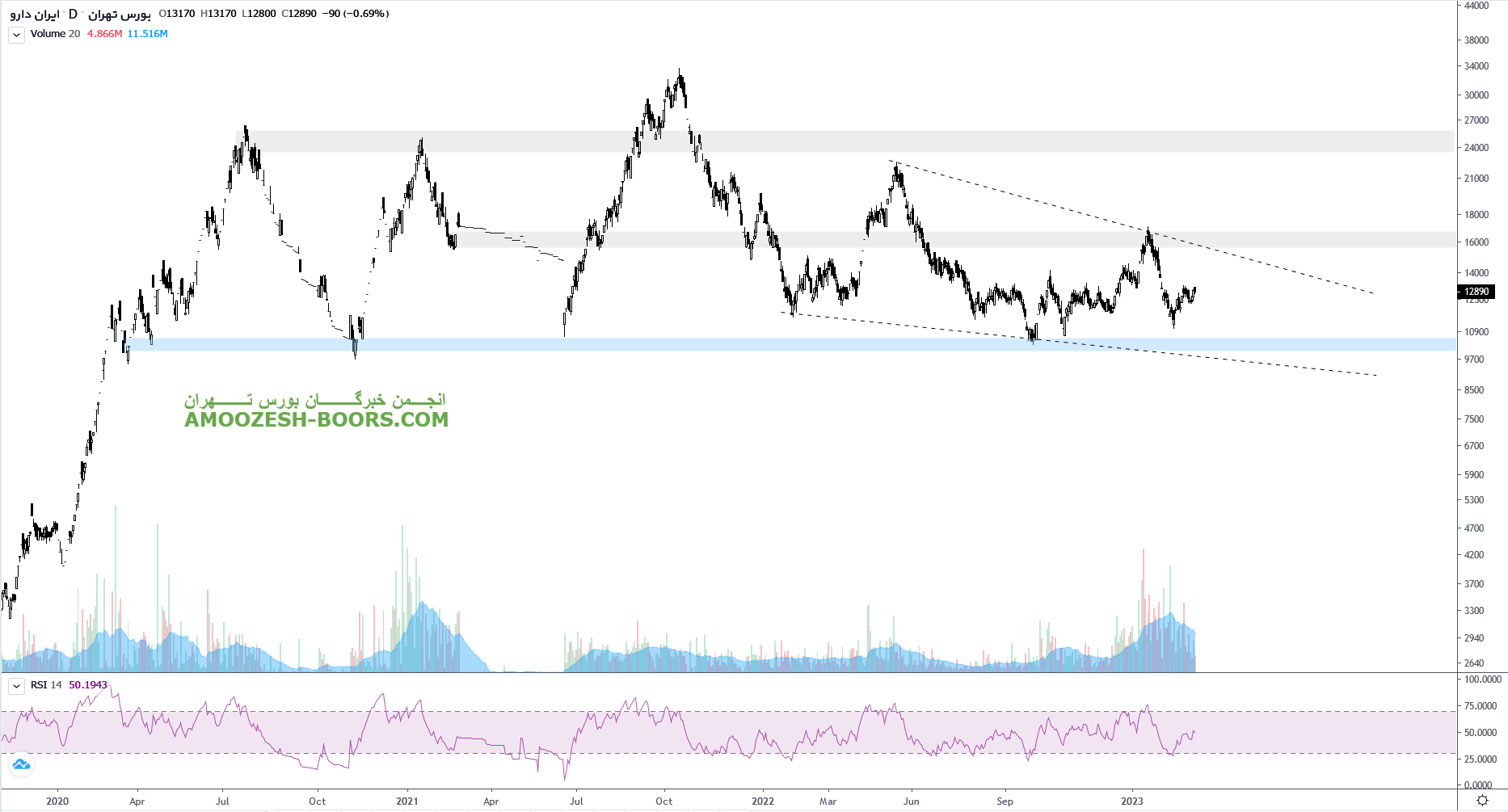The image size is (1508, 812).
Task: Select the RSI 14 indicator title
Action: pyautogui.click(x=46, y=685)
